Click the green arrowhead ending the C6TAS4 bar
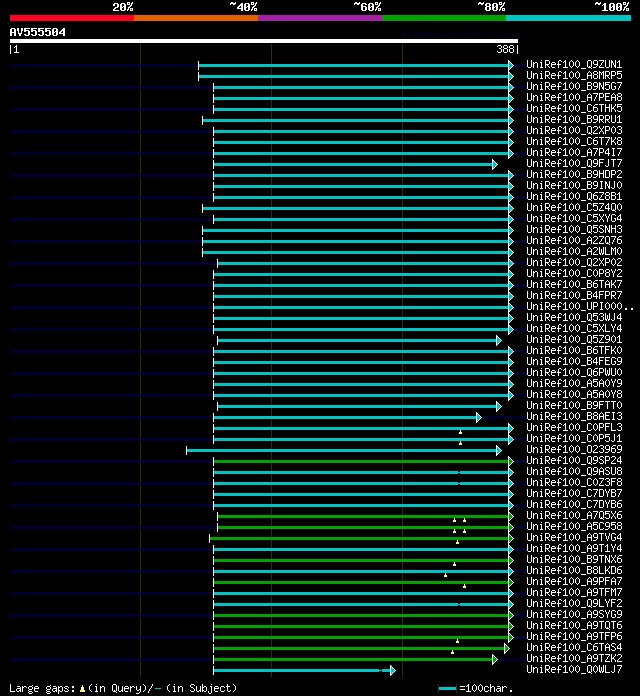The height and width of the screenshot is (696, 640). pos(507,649)
